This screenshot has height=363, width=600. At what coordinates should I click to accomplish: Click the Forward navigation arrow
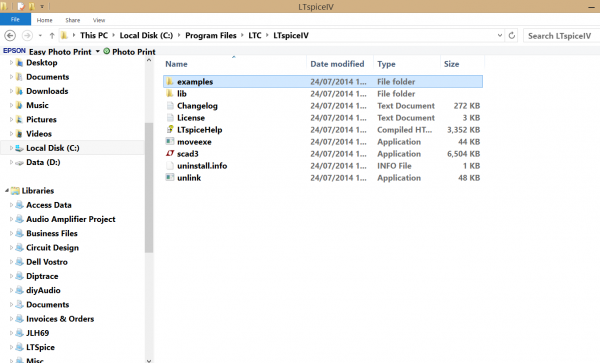coord(27,36)
